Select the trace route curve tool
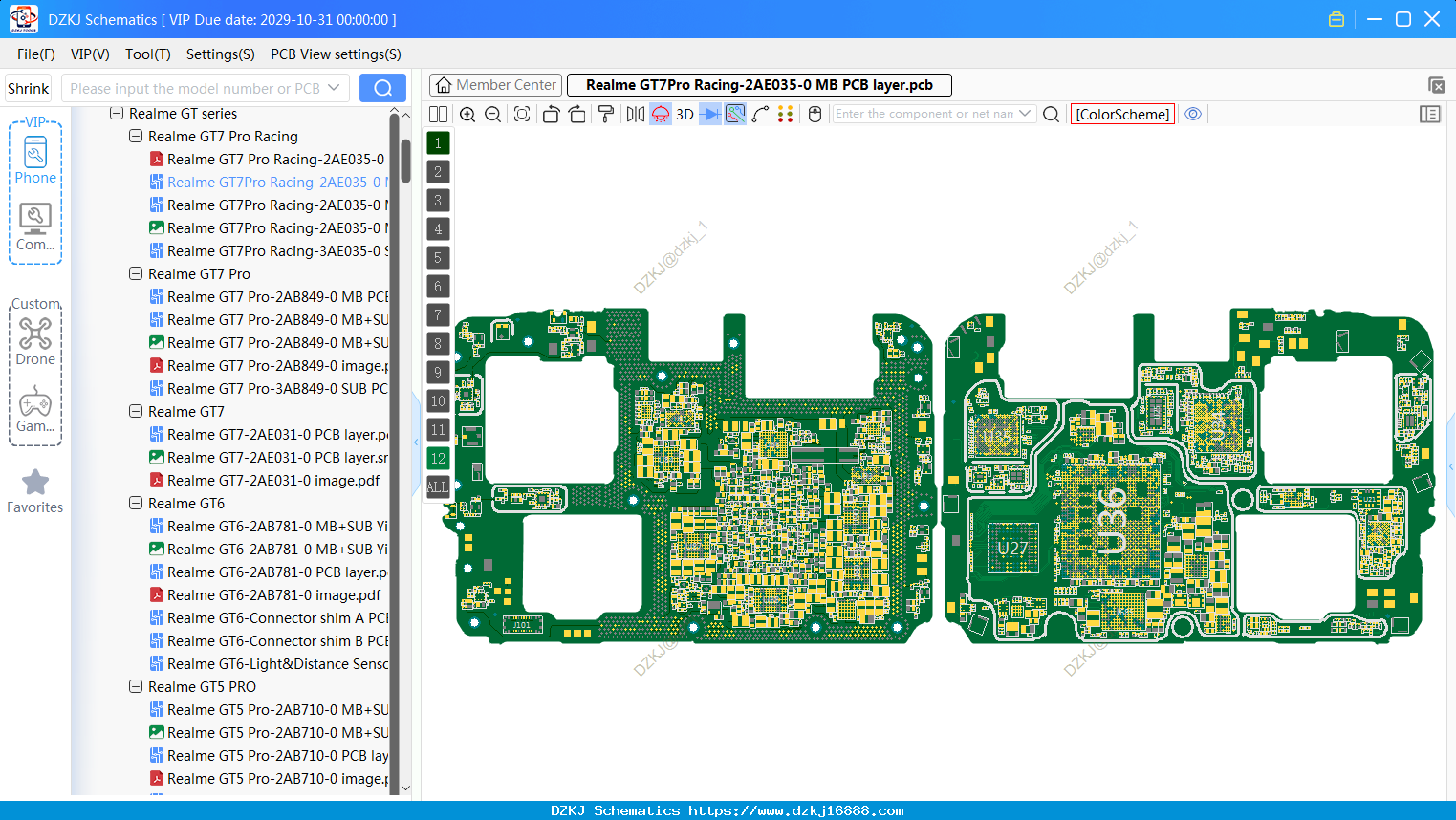The width and height of the screenshot is (1456, 820). (x=761, y=114)
